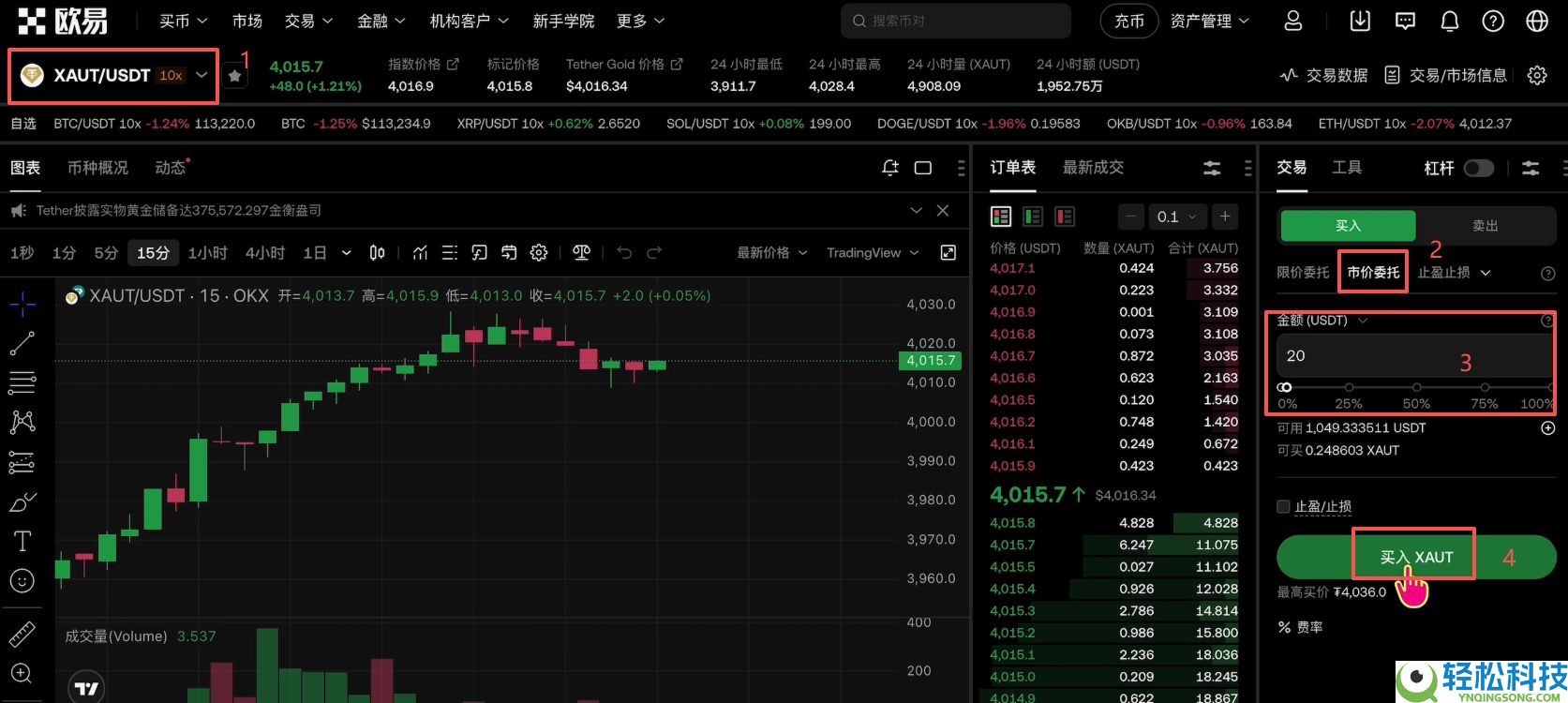Set amount slider to 25% mark
The image size is (1568, 703).
[x=1349, y=387]
